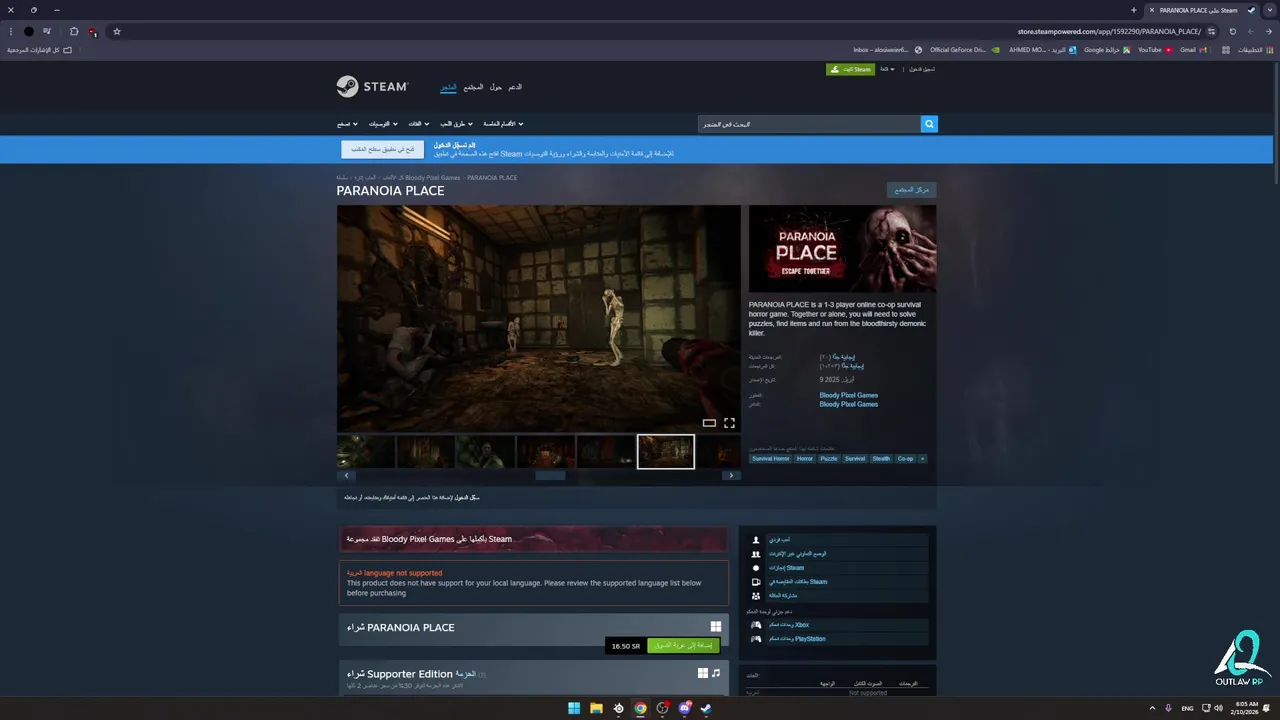This screenshot has height=720, width=1280.
Task: Open Bloody Pixel Games developer link
Action: (848, 395)
